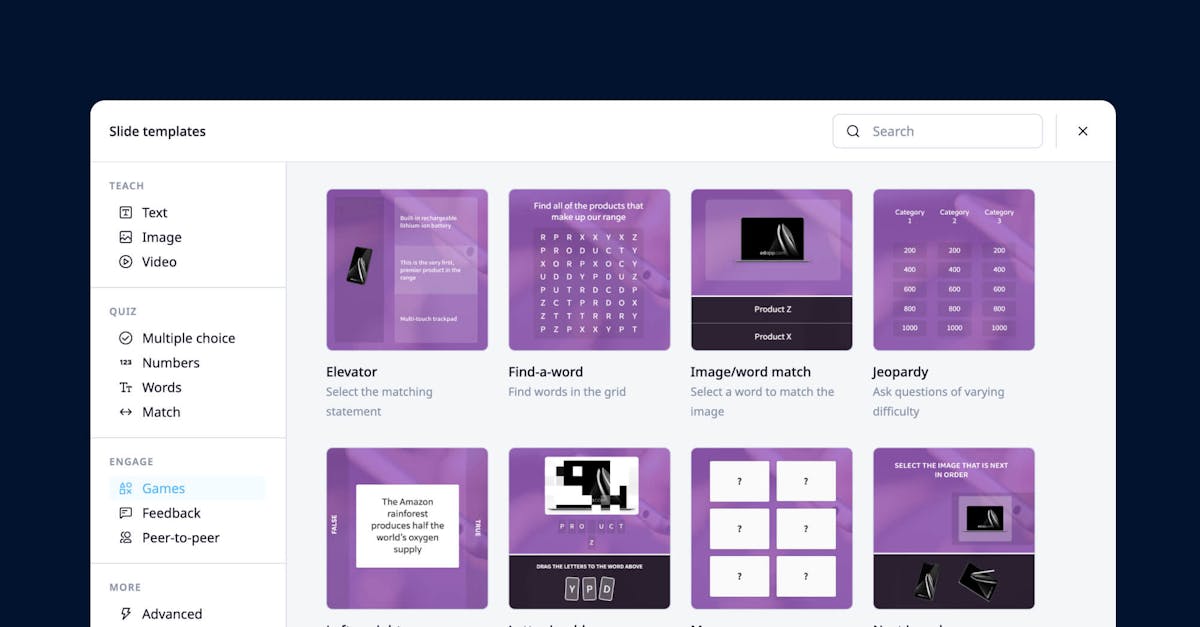The width and height of the screenshot is (1200, 627).
Task: Open Feedback via its speech bubble icon
Action: (126, 513)
